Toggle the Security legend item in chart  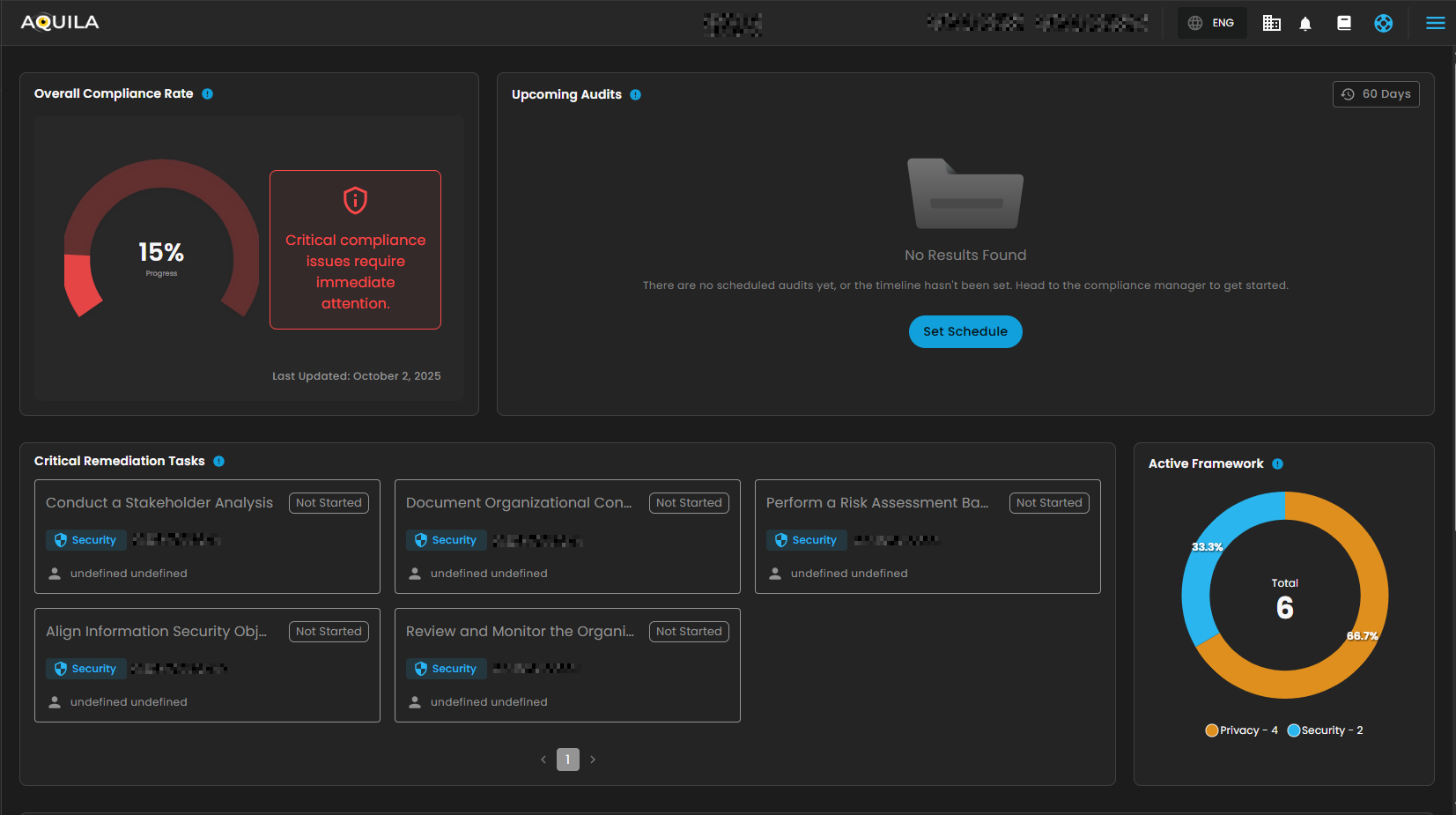[x=1325, y=730]
